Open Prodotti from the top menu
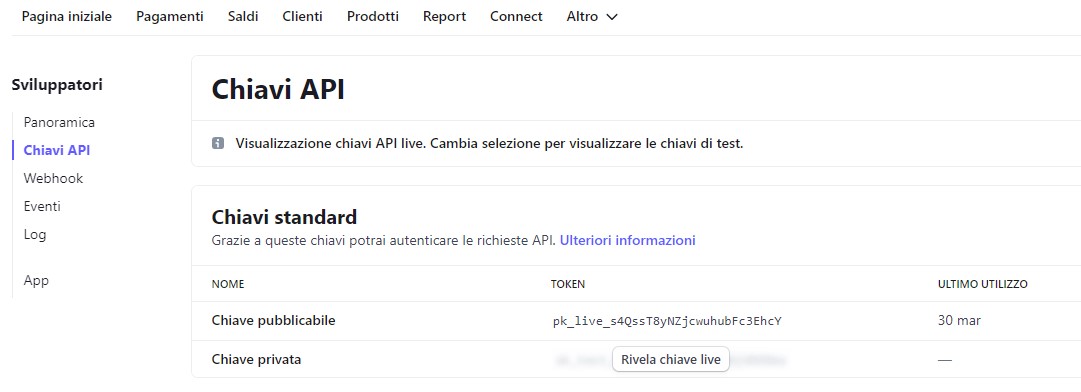Image resolution: width=1081 pixels, height=392 pixels. pos(372,17)
